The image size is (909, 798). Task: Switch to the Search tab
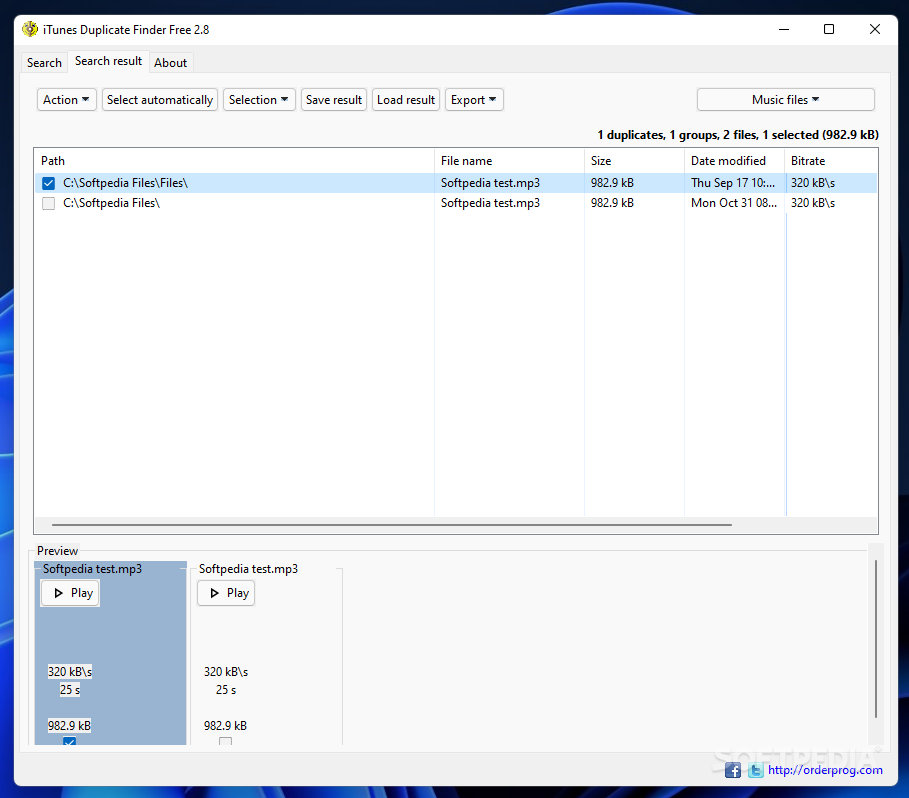(44, 63)
